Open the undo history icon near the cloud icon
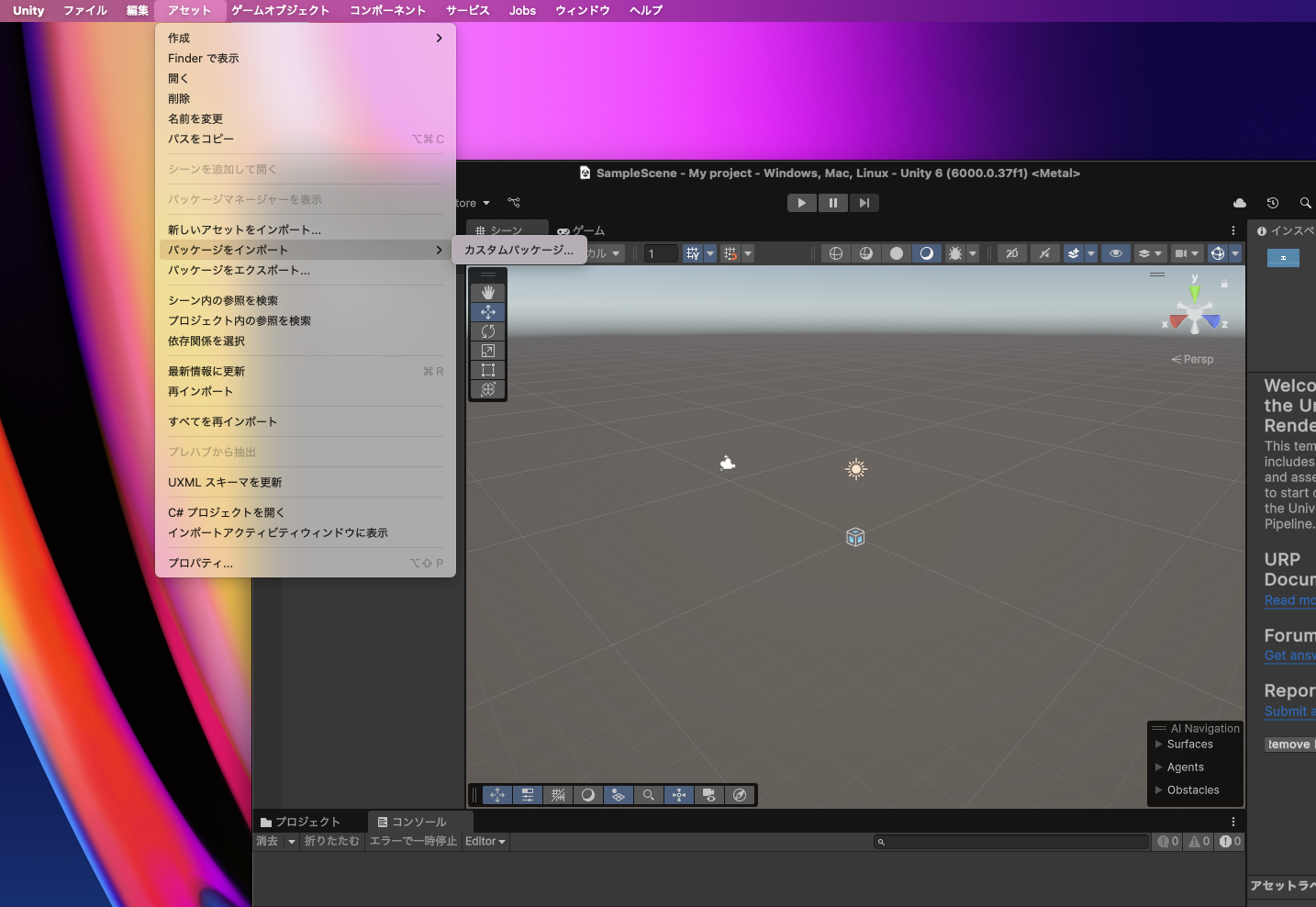The height and width of the screenshot is (907, 1316). [1272, 203]
